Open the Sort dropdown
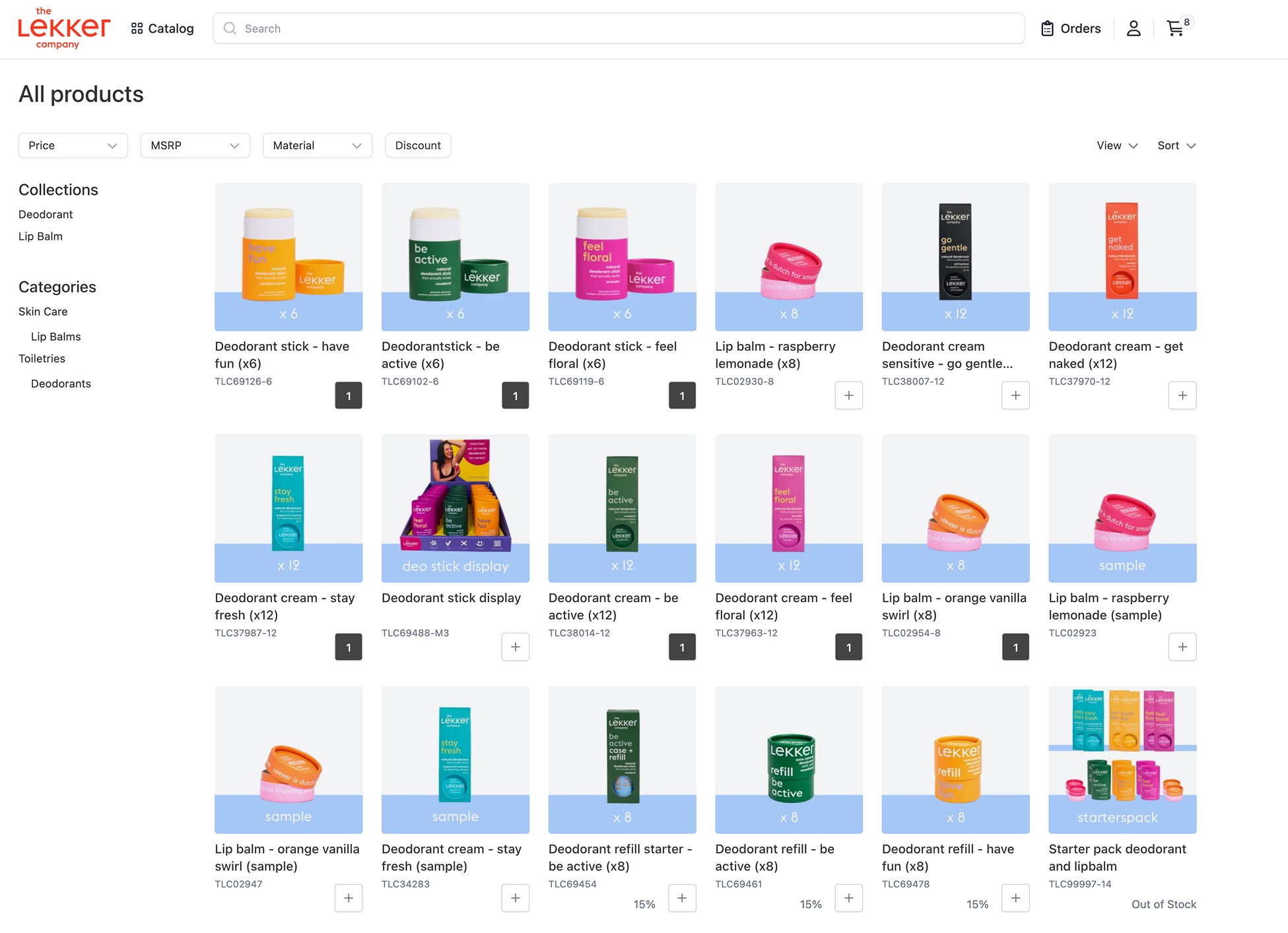Viewport: 1288px width, 933px height. 1176,145
